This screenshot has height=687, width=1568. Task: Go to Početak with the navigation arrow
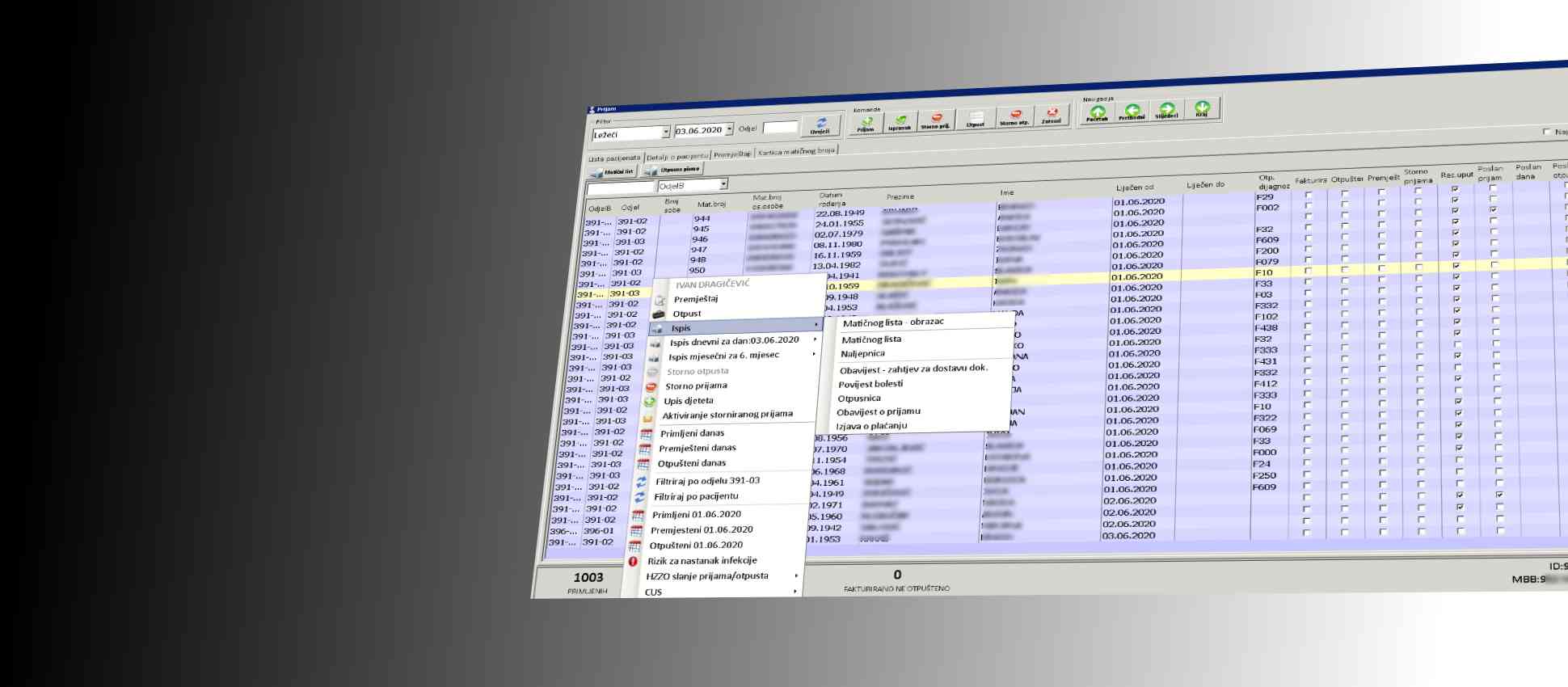pyautogui.click(x=1097, y=112)
